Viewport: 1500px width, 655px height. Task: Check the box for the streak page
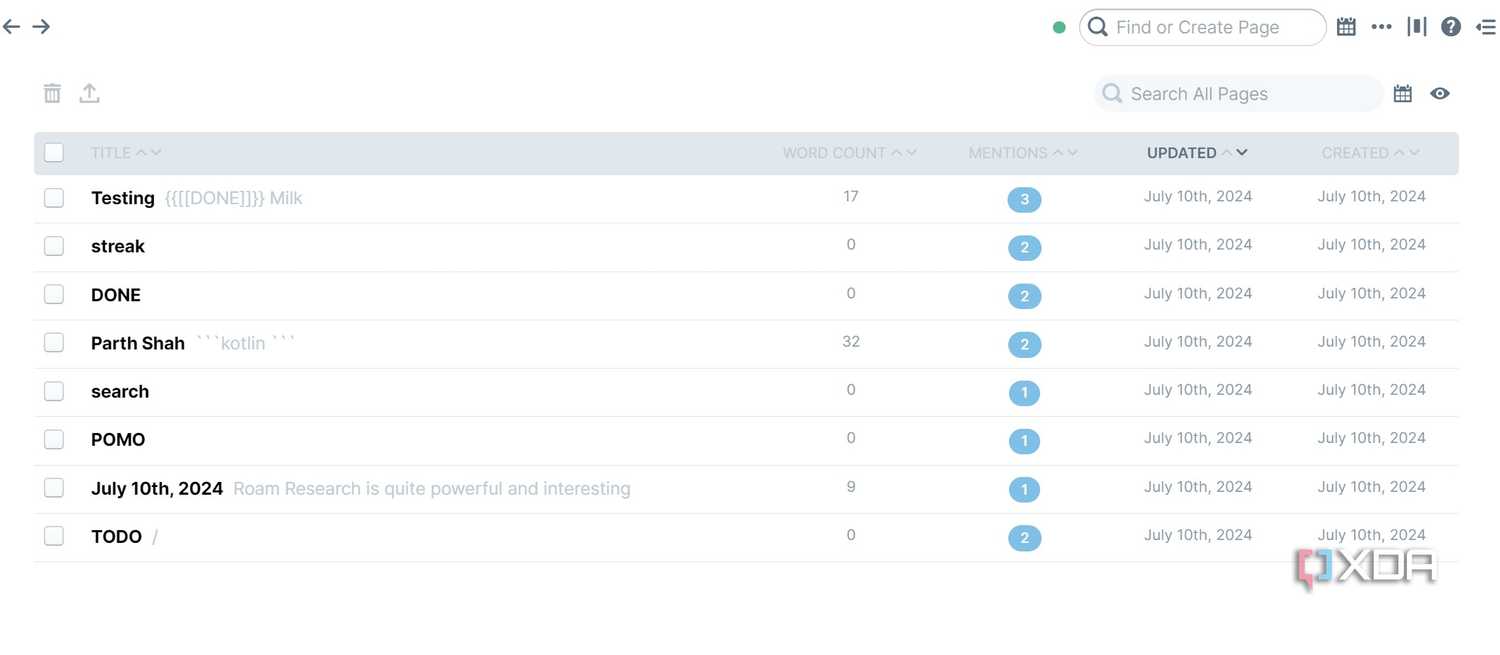54,246
